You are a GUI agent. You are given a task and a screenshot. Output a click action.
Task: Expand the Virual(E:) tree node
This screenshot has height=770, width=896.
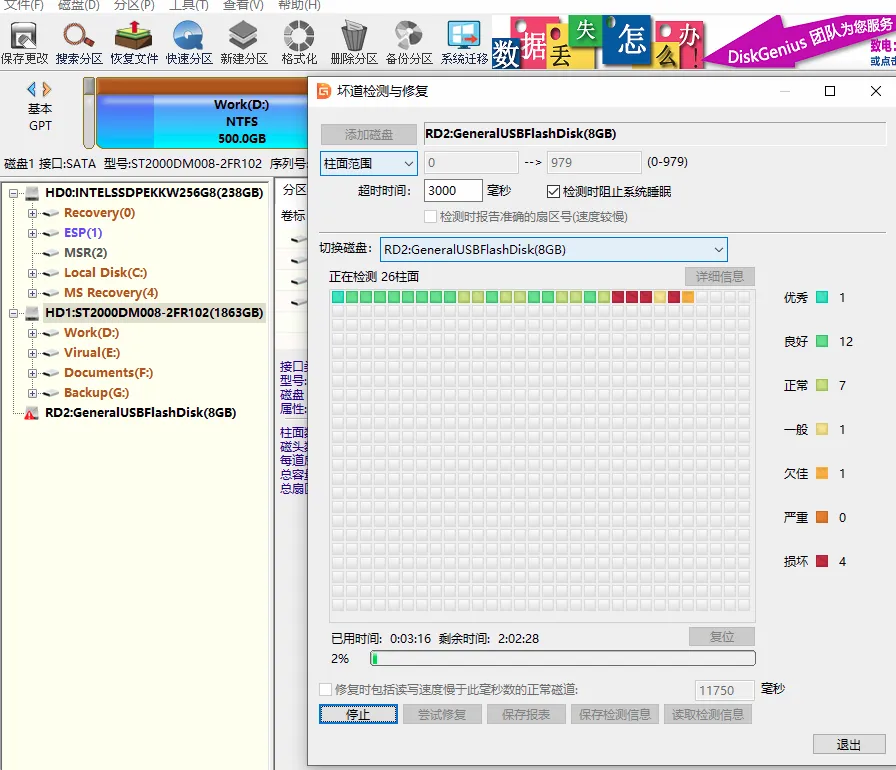(x=33, y=353)
